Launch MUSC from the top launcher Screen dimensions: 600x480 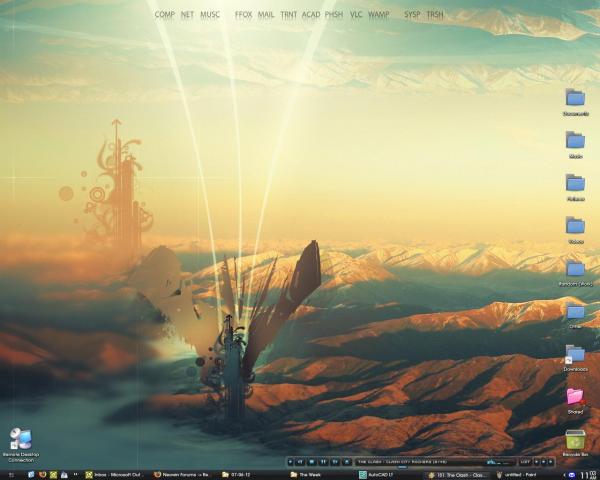210,15
